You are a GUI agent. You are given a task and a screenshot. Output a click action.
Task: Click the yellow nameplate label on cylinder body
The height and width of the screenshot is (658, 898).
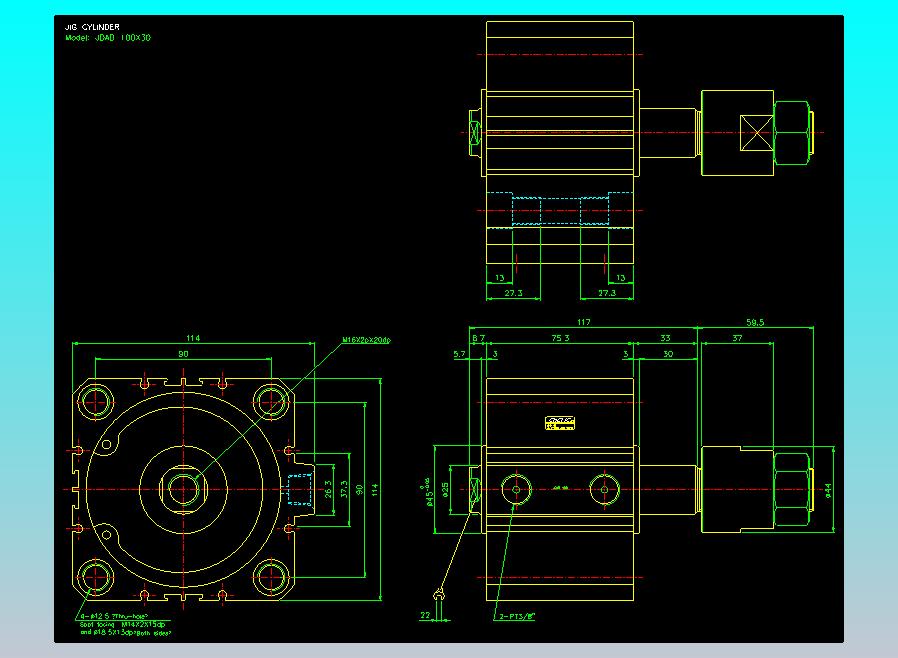pyautogui.click(x=560, y=423)
